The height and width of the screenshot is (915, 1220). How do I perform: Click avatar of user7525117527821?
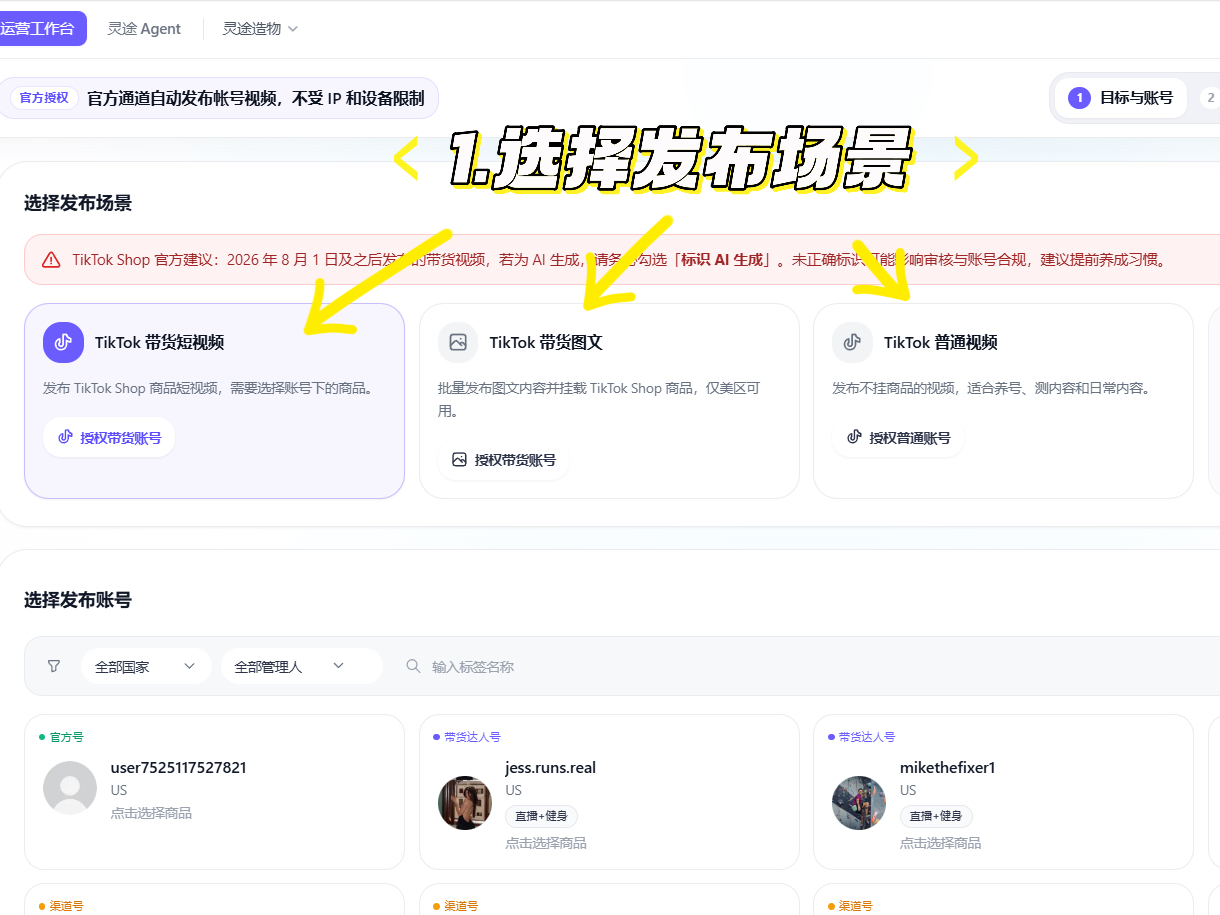pos(70,788)
